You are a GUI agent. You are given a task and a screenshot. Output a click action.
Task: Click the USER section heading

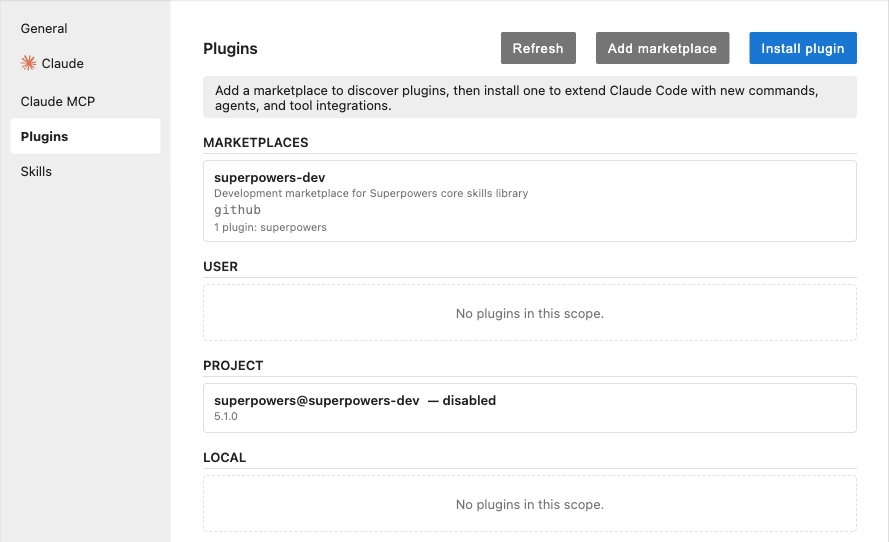pyautogui.click(x=221, y=266)
